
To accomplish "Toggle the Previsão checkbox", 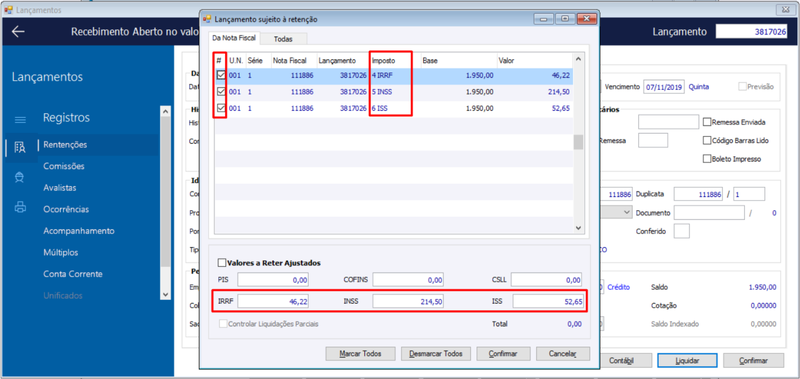I will (742, 87).
